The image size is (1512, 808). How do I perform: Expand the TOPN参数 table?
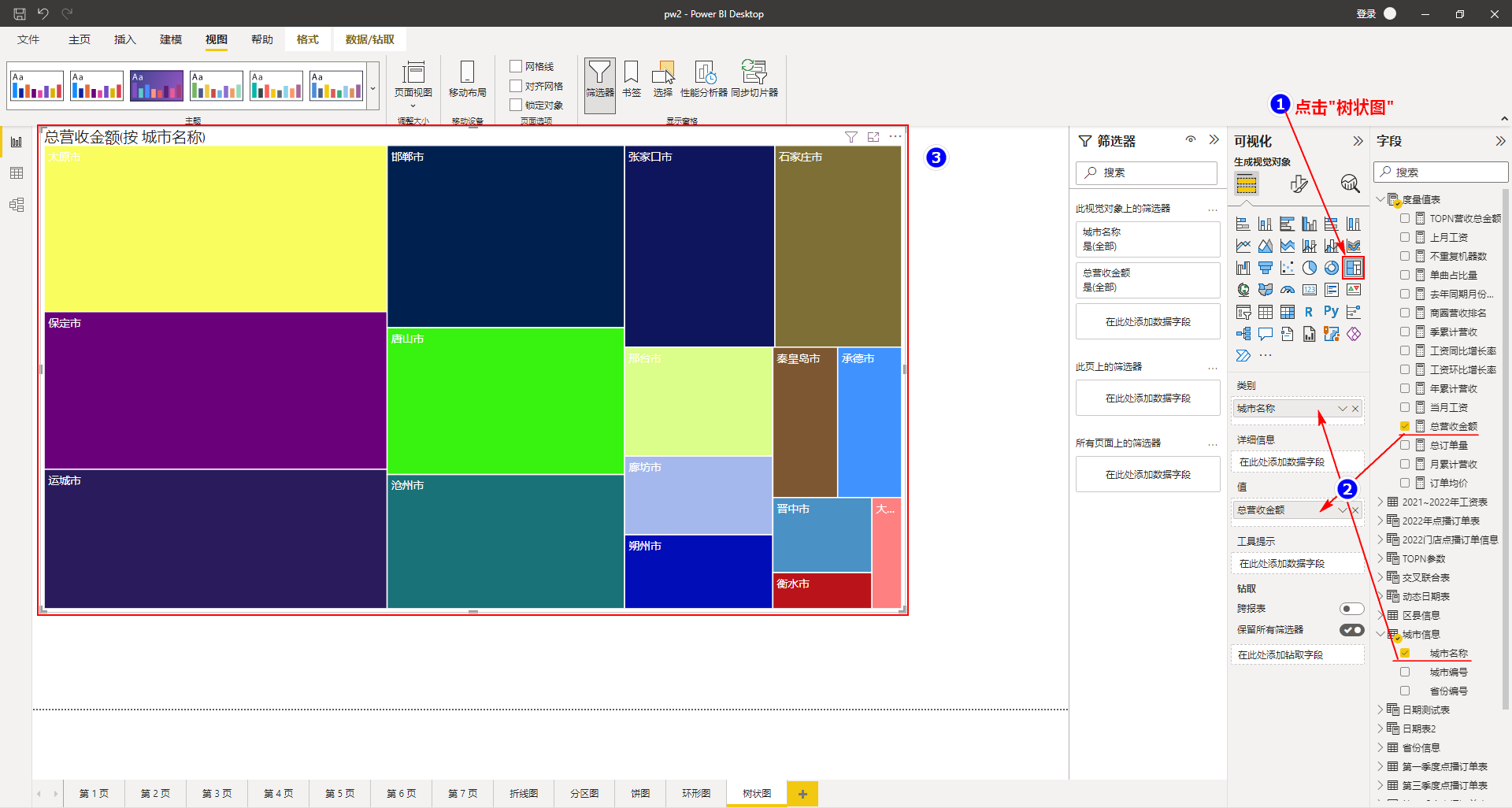pyautogui.click(x=1380, y=558)
